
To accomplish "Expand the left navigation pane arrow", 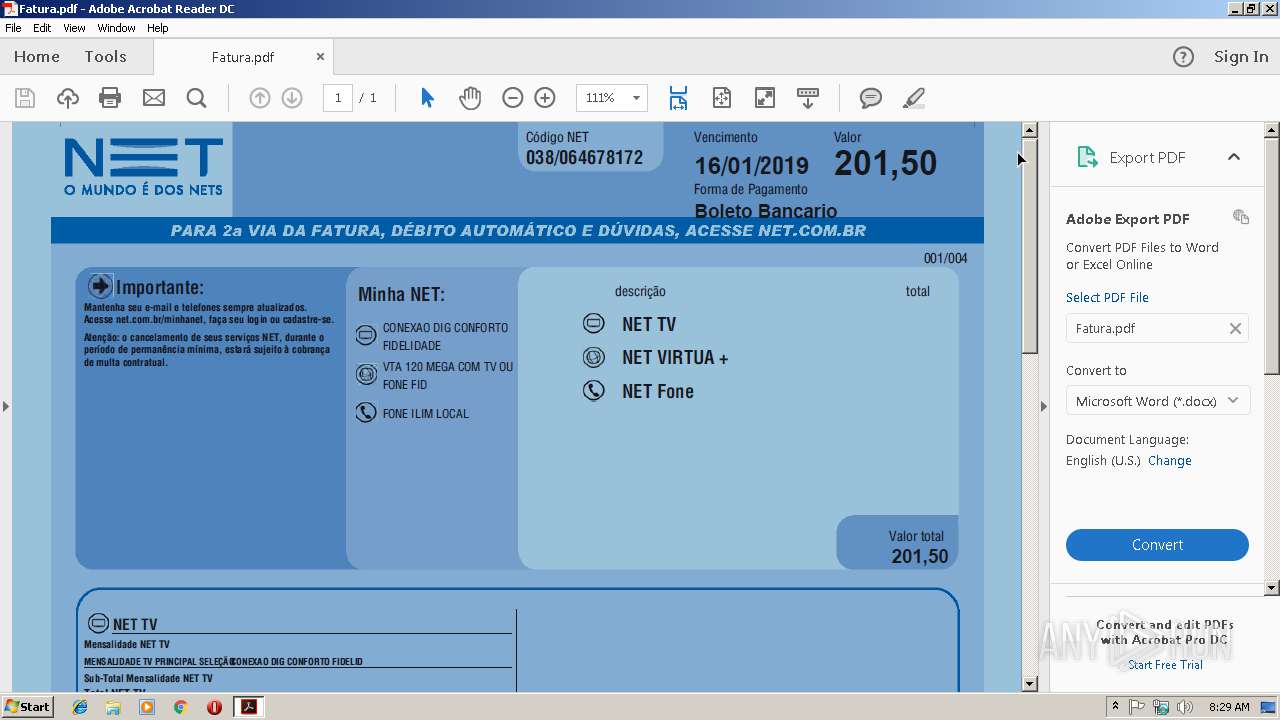I will click(x=6, y=406).
